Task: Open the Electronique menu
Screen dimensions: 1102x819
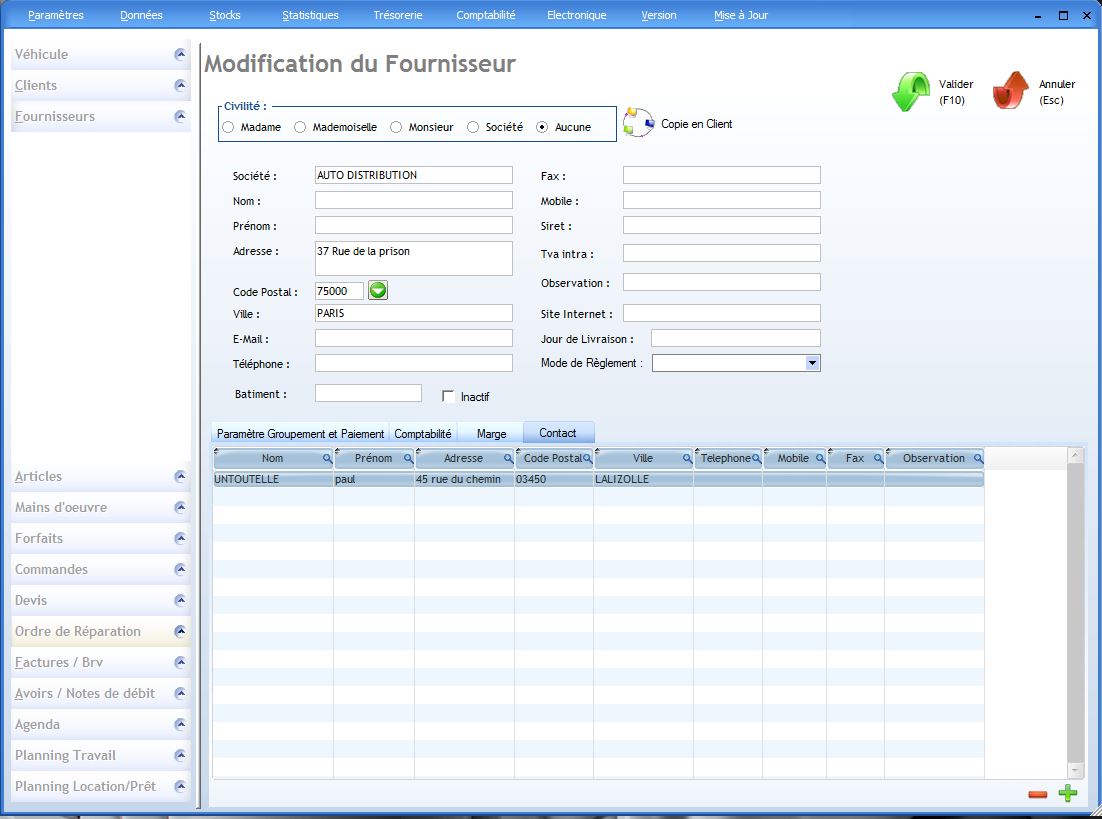Action: pos(576,15)
